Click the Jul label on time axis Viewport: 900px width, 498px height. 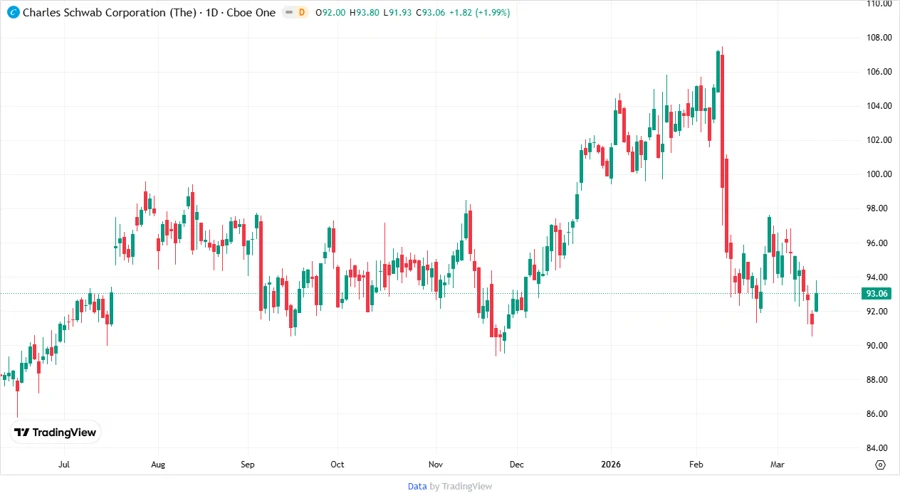(x=64, y=464)
